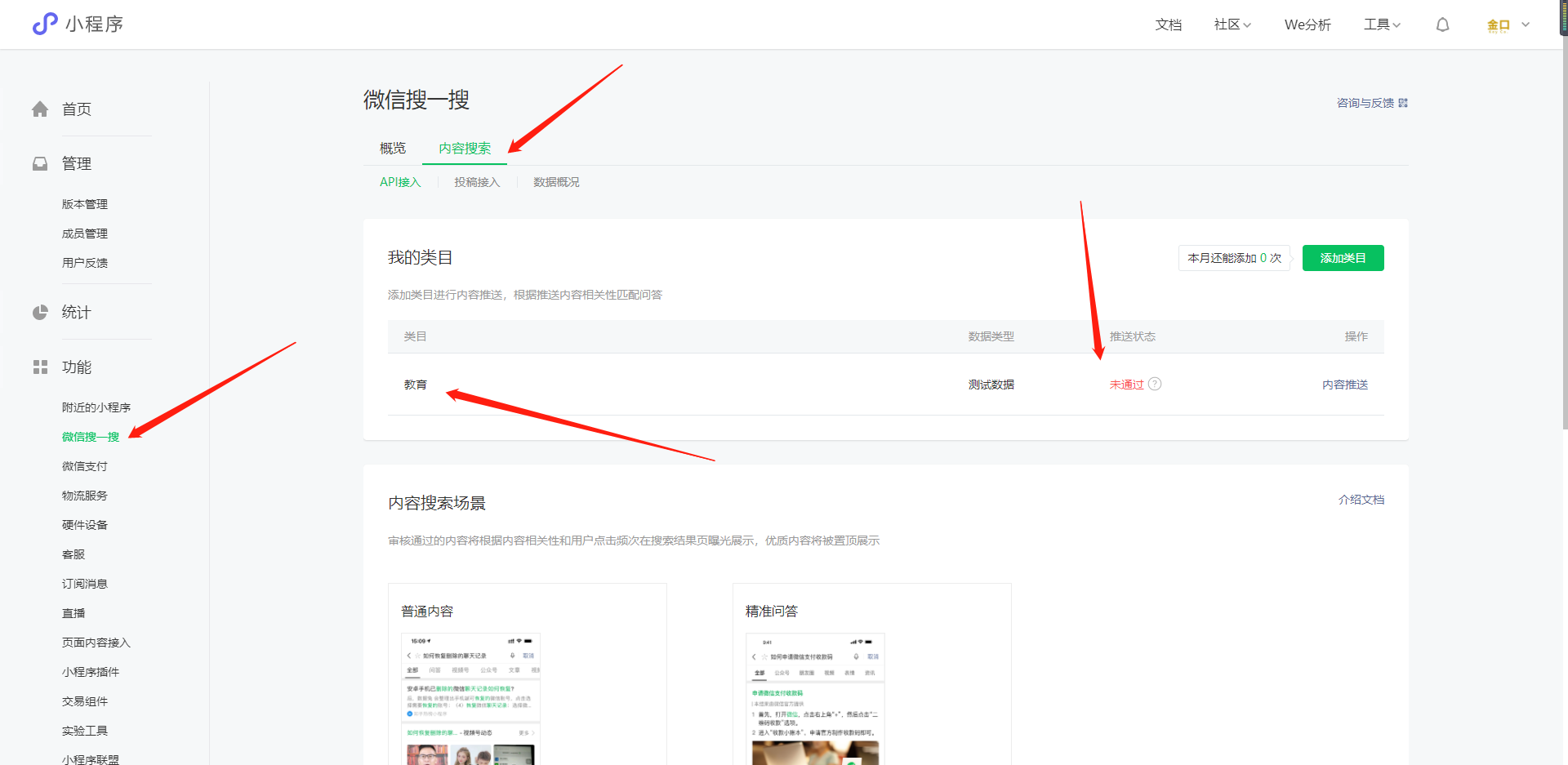Open 交易组件 in the sidebar
This screenshot has width=1568, height=765.
[x=85, y=701]
